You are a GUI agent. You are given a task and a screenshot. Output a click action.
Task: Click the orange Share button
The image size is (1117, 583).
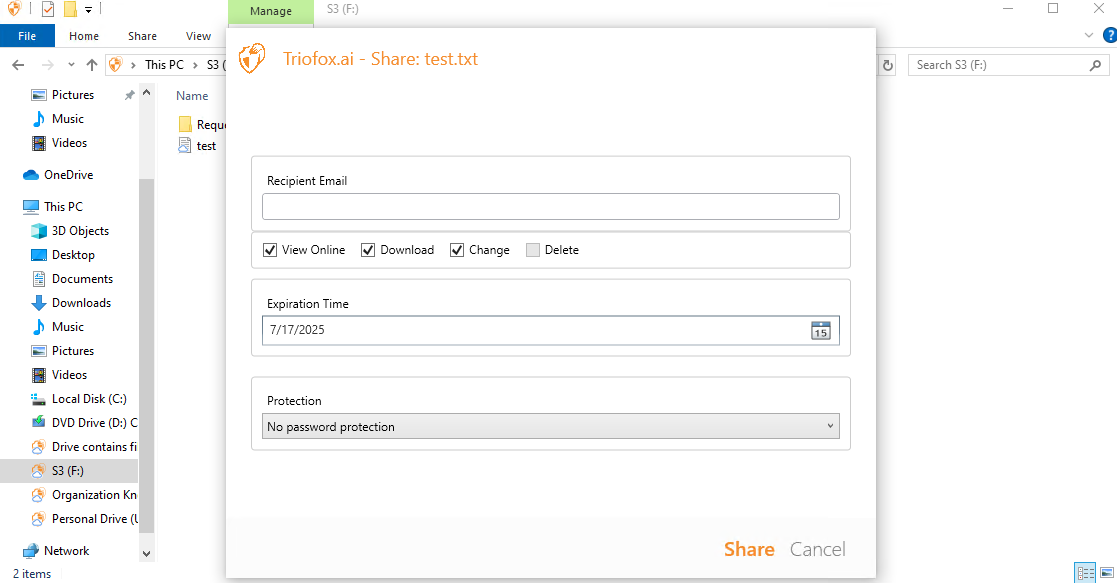click(x=749, y=549)
